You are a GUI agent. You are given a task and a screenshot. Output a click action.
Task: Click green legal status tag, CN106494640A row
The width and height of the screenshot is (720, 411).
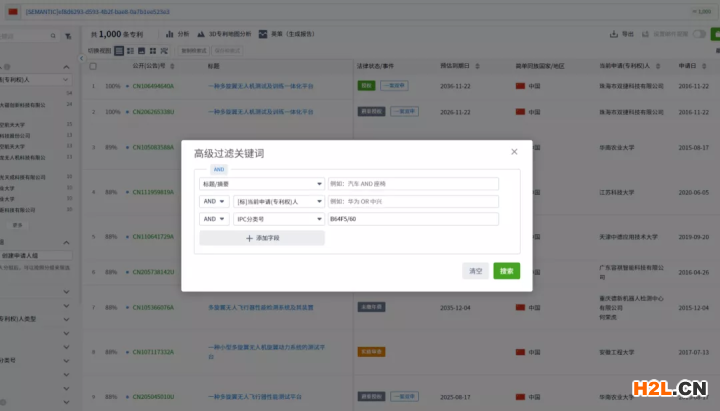click(x=366, y=85)
